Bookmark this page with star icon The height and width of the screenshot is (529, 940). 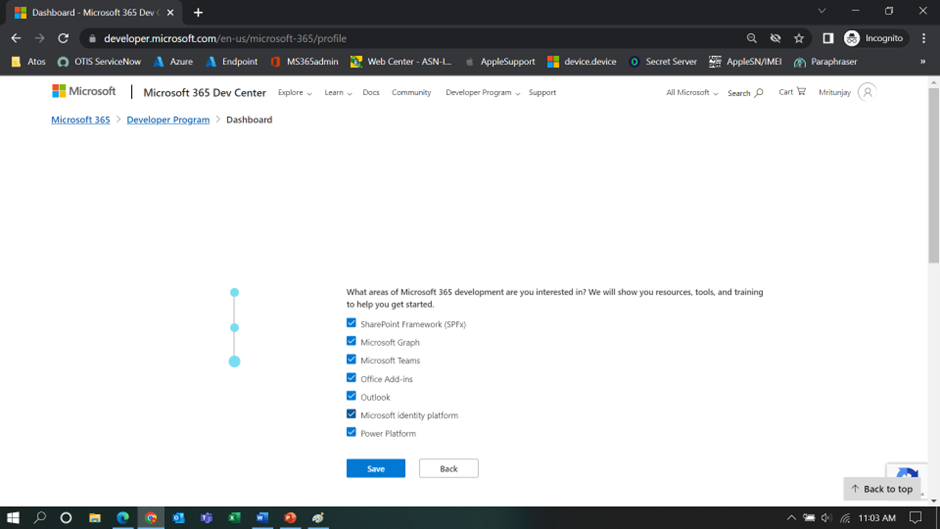(799, 38)
